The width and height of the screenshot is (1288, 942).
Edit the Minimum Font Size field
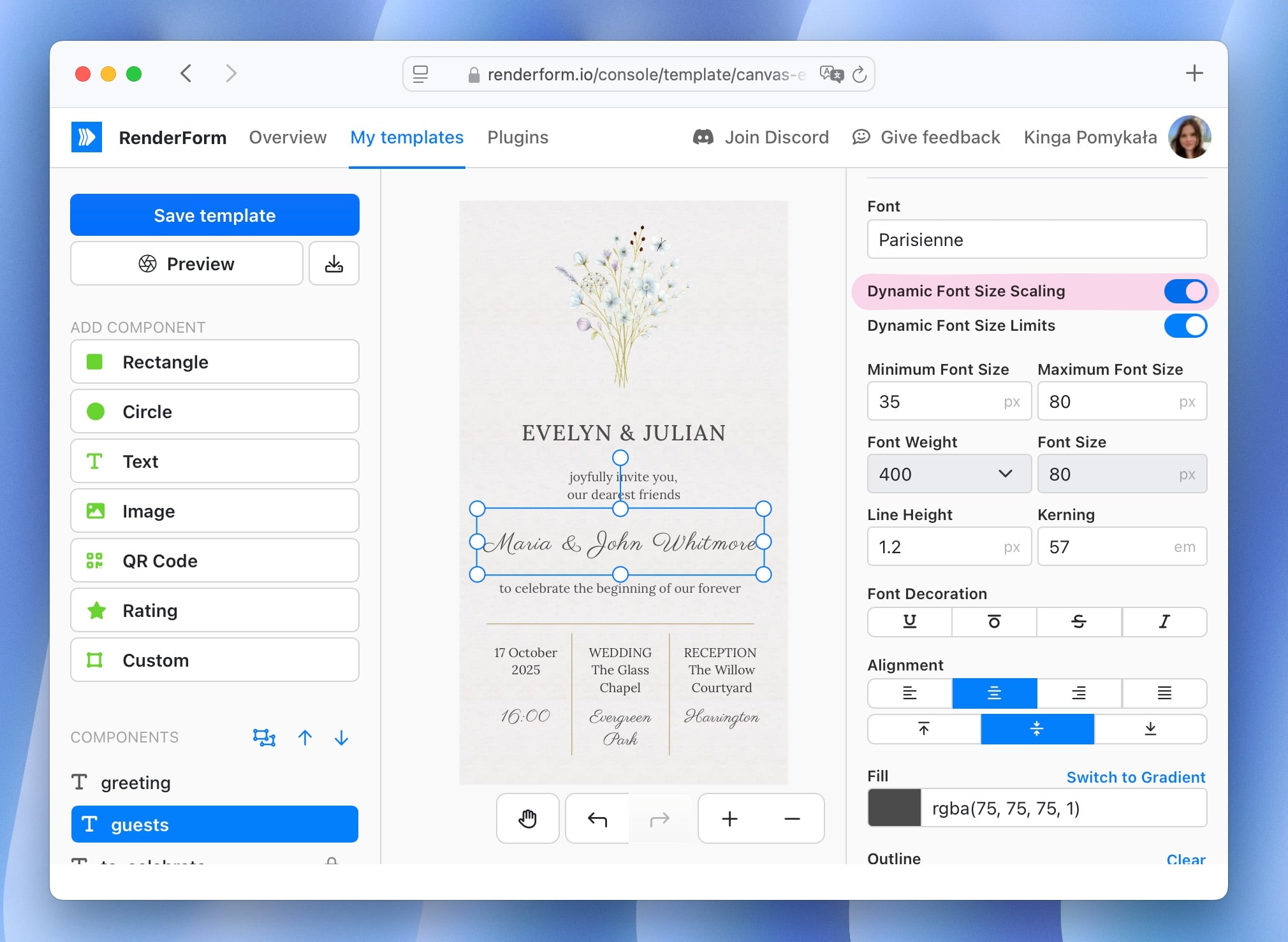949,401
